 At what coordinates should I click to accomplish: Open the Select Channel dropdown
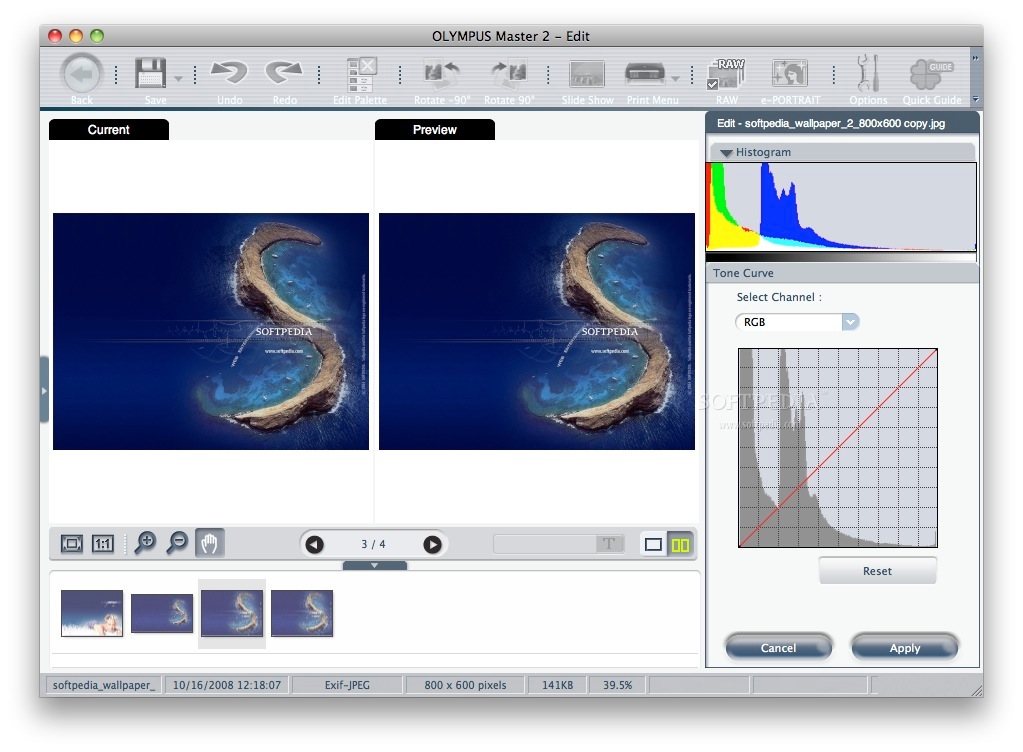click(x=849, y=322)
